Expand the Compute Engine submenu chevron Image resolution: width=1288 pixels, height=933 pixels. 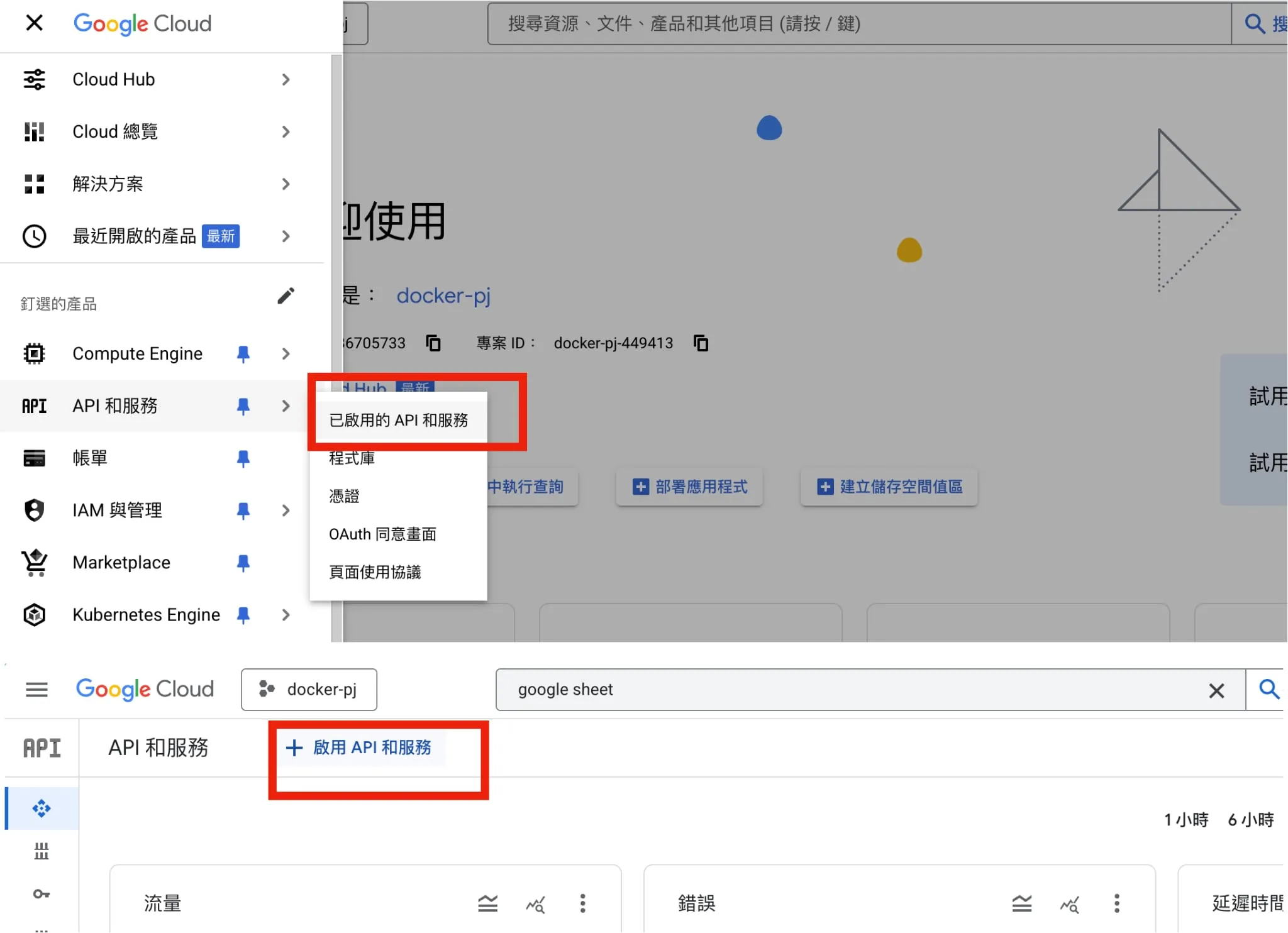(286, 354)
